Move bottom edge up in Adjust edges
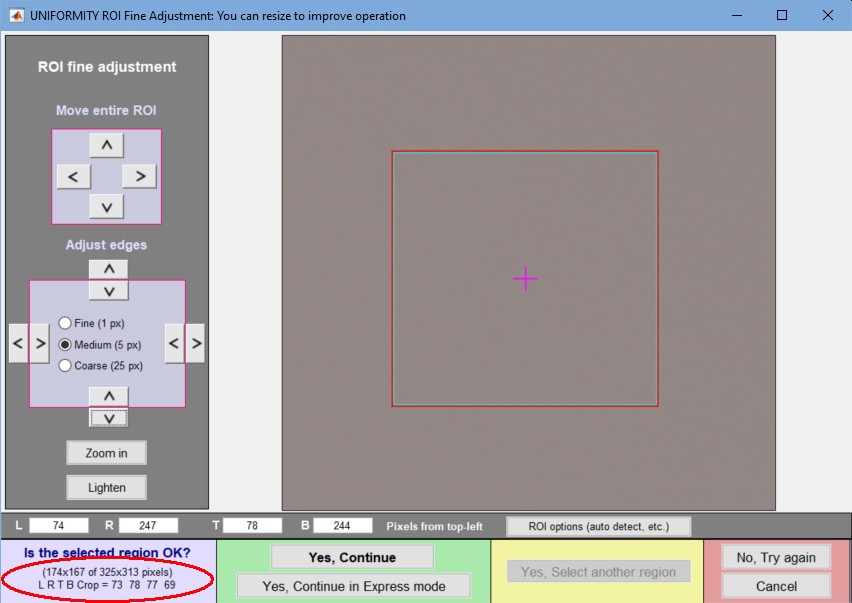Image resolution: width=852 pixels, height=603 pixels. point(109,396)
